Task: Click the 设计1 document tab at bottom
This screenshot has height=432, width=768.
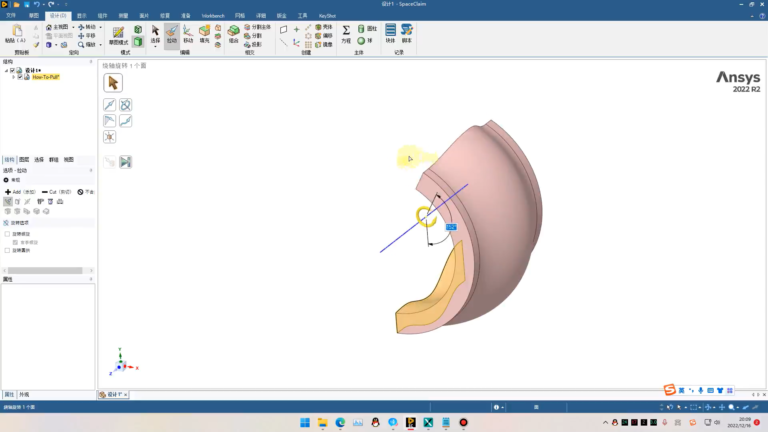Action: 112,394
